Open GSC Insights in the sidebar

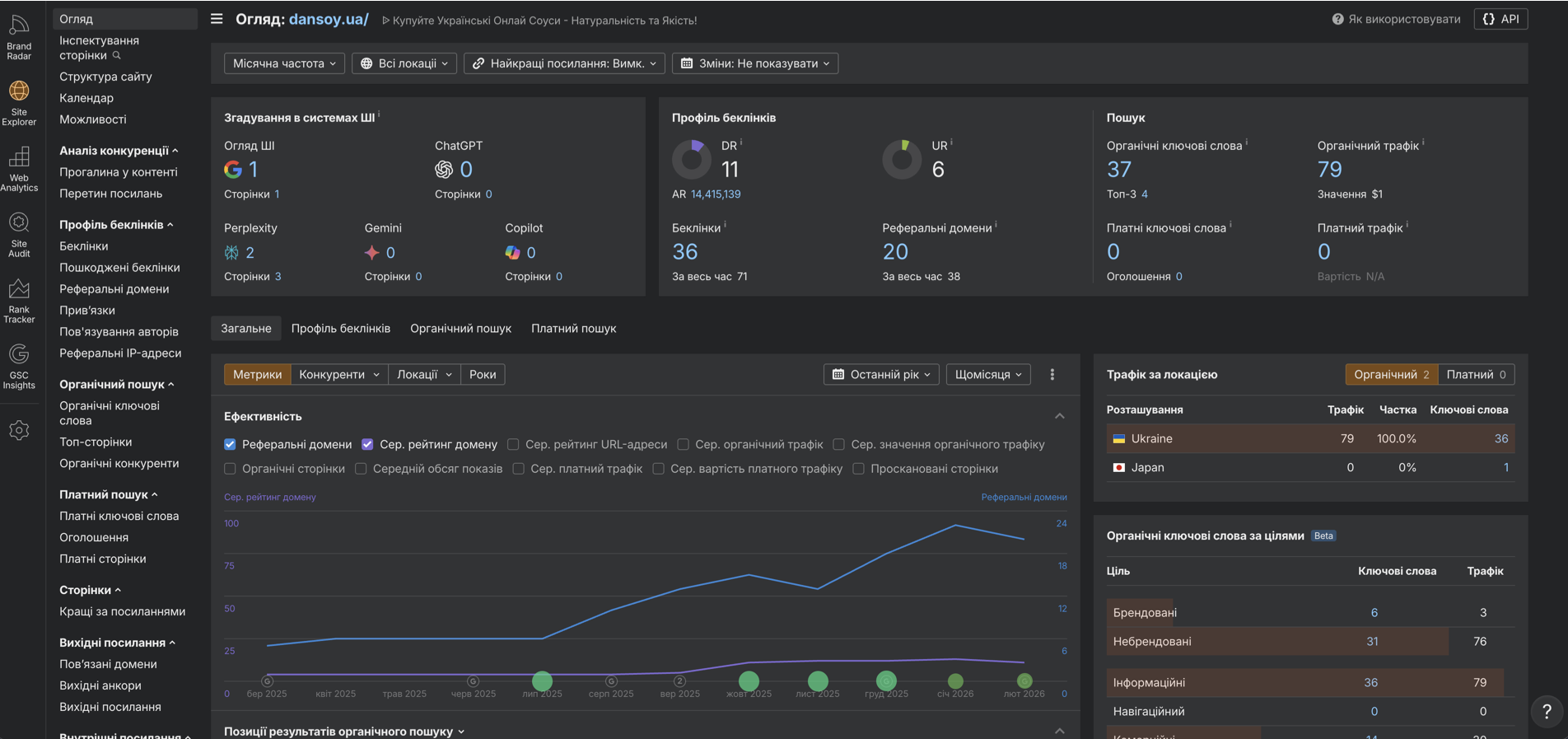[x=19, y=367]
